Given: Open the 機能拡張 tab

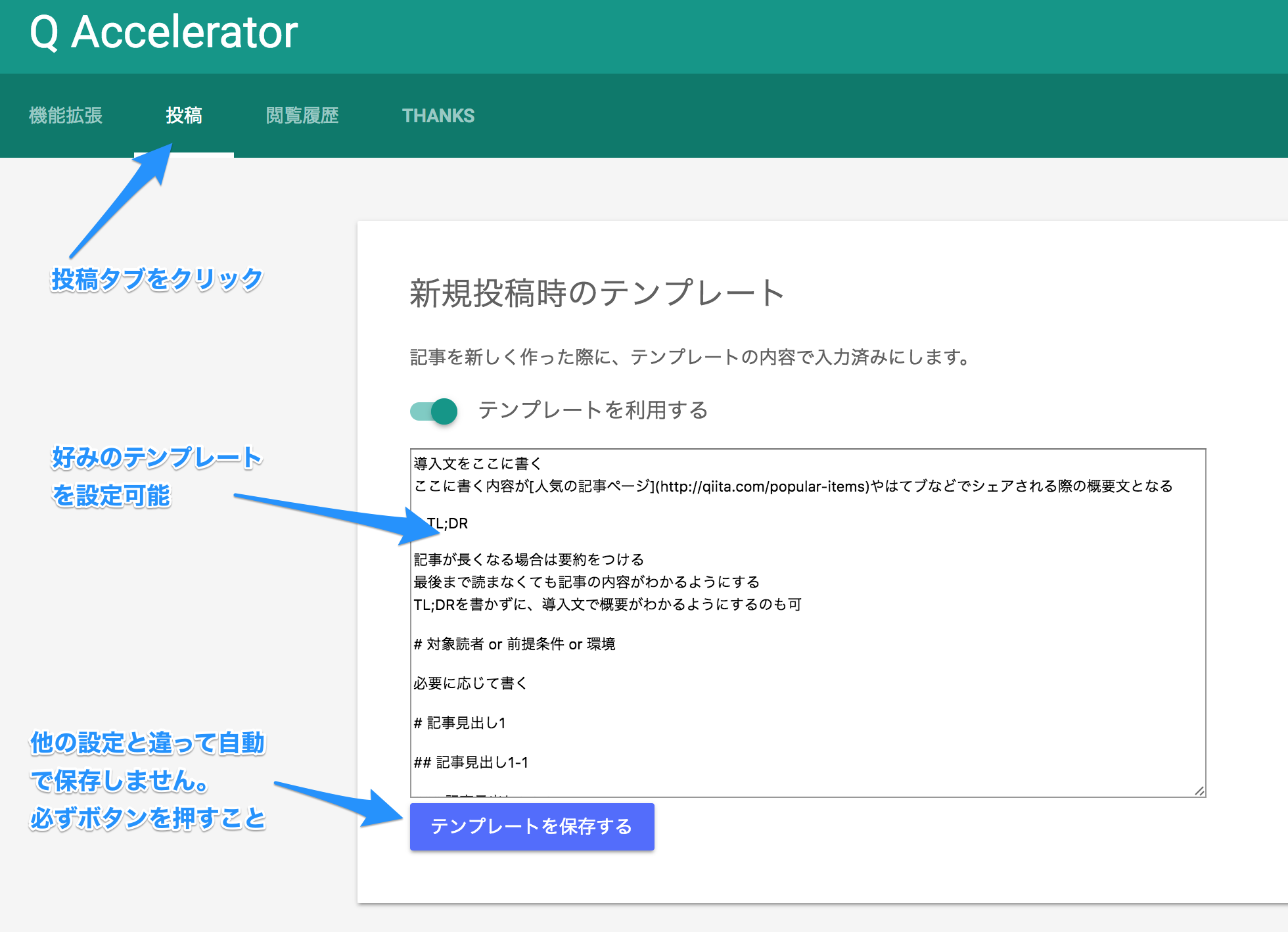Looking at the screenshot, I should click(x=66, y=116).
